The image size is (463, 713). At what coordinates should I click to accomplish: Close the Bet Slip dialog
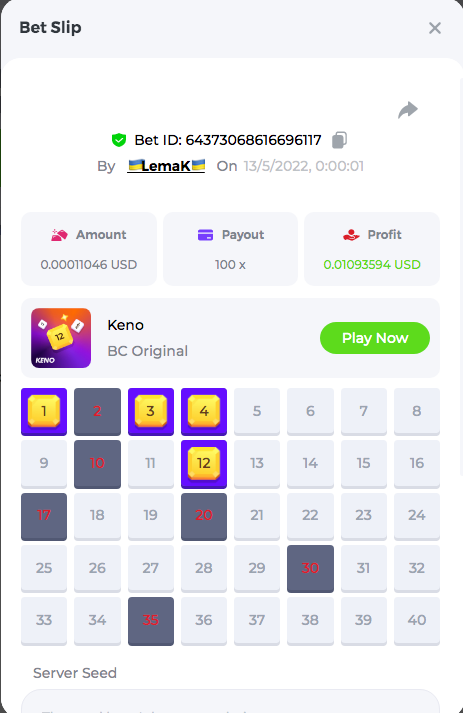[x=435, y=28]
